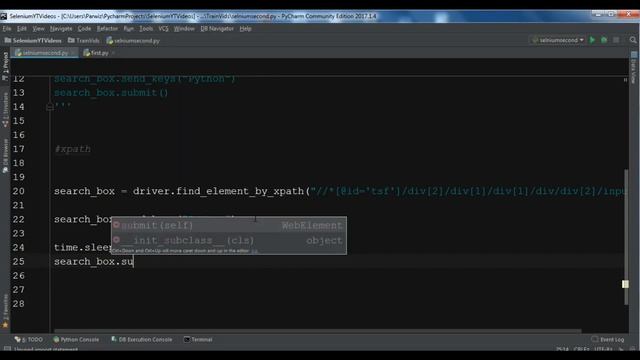
Task: Close the seleniumsecond.py editor tab
Action: tap(73, 53)
